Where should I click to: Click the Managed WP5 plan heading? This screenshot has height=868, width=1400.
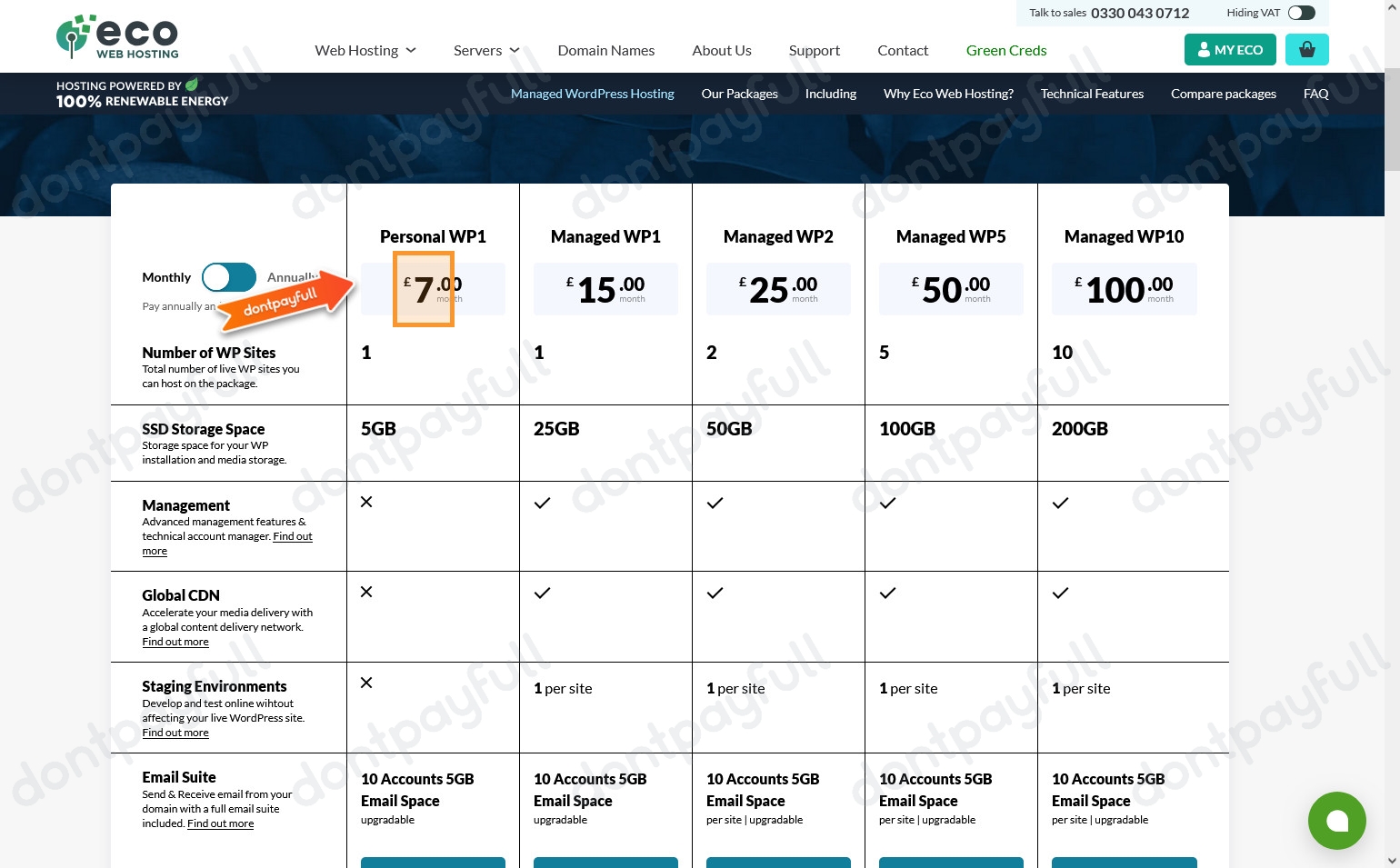(x=951, y=236)
